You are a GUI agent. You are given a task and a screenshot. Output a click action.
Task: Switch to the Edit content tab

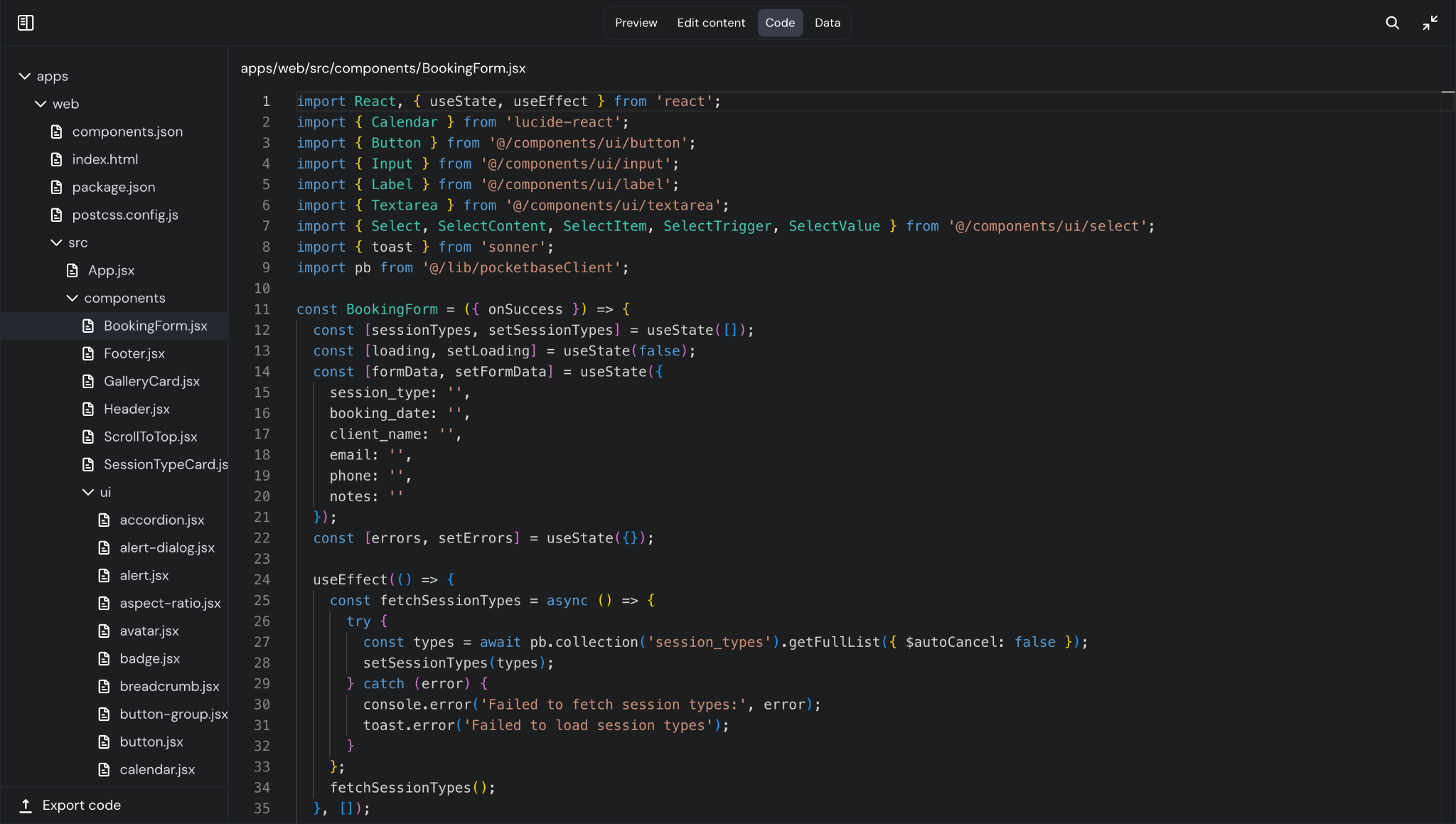pyautogui.click(x=711, y=23)
